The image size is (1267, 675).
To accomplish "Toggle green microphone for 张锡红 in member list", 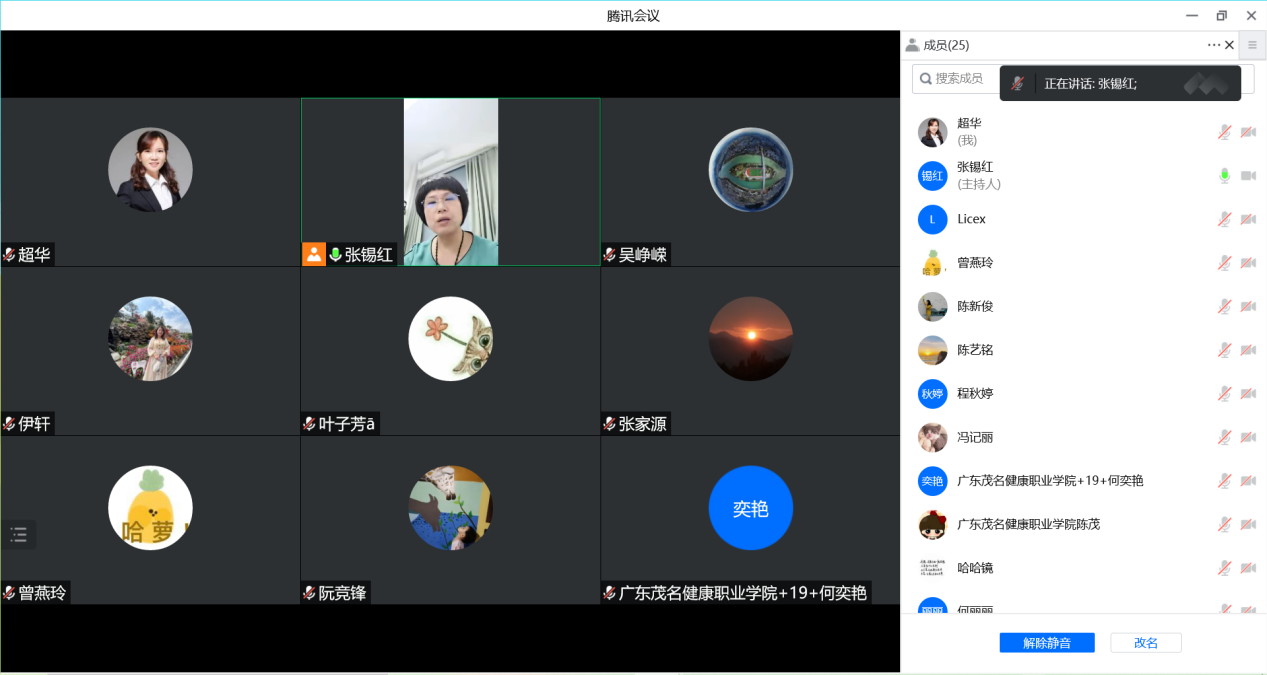I will 1224,176.
